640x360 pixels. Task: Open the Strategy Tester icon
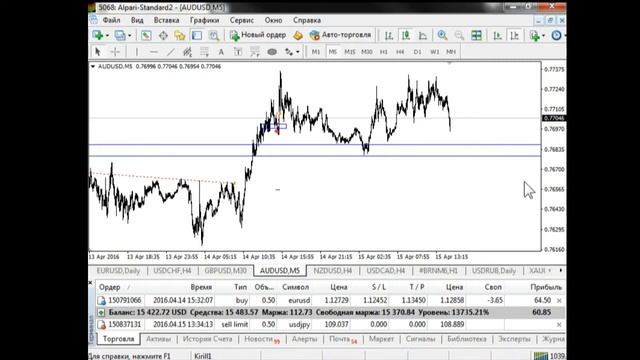coord(213,36)
